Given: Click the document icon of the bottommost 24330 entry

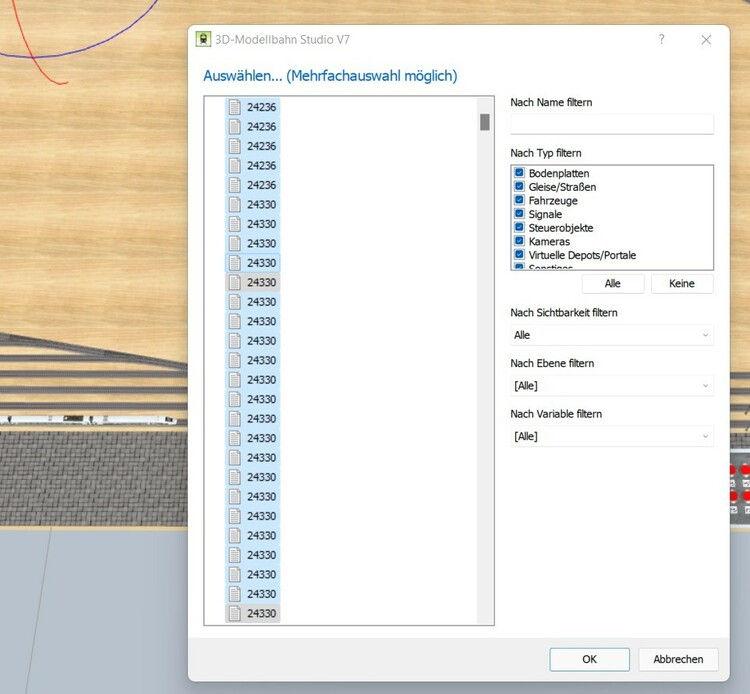Looking at the screenshot, I should click(235, 613).
